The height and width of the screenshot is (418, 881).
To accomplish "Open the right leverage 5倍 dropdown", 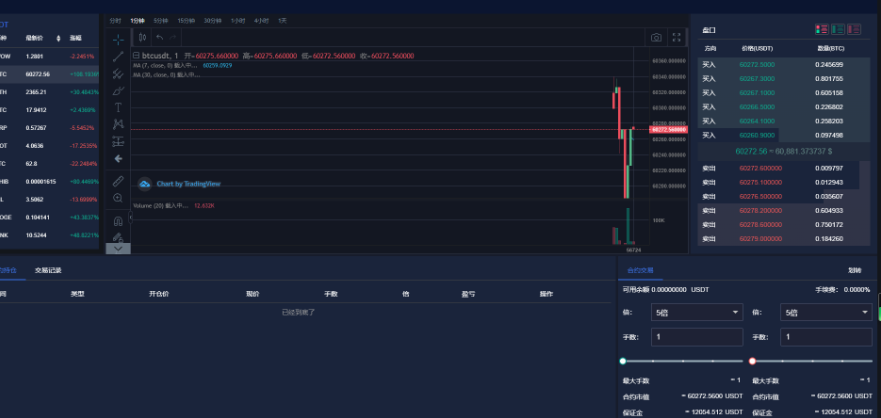I will pyautogui.click(x=827, y=313).
